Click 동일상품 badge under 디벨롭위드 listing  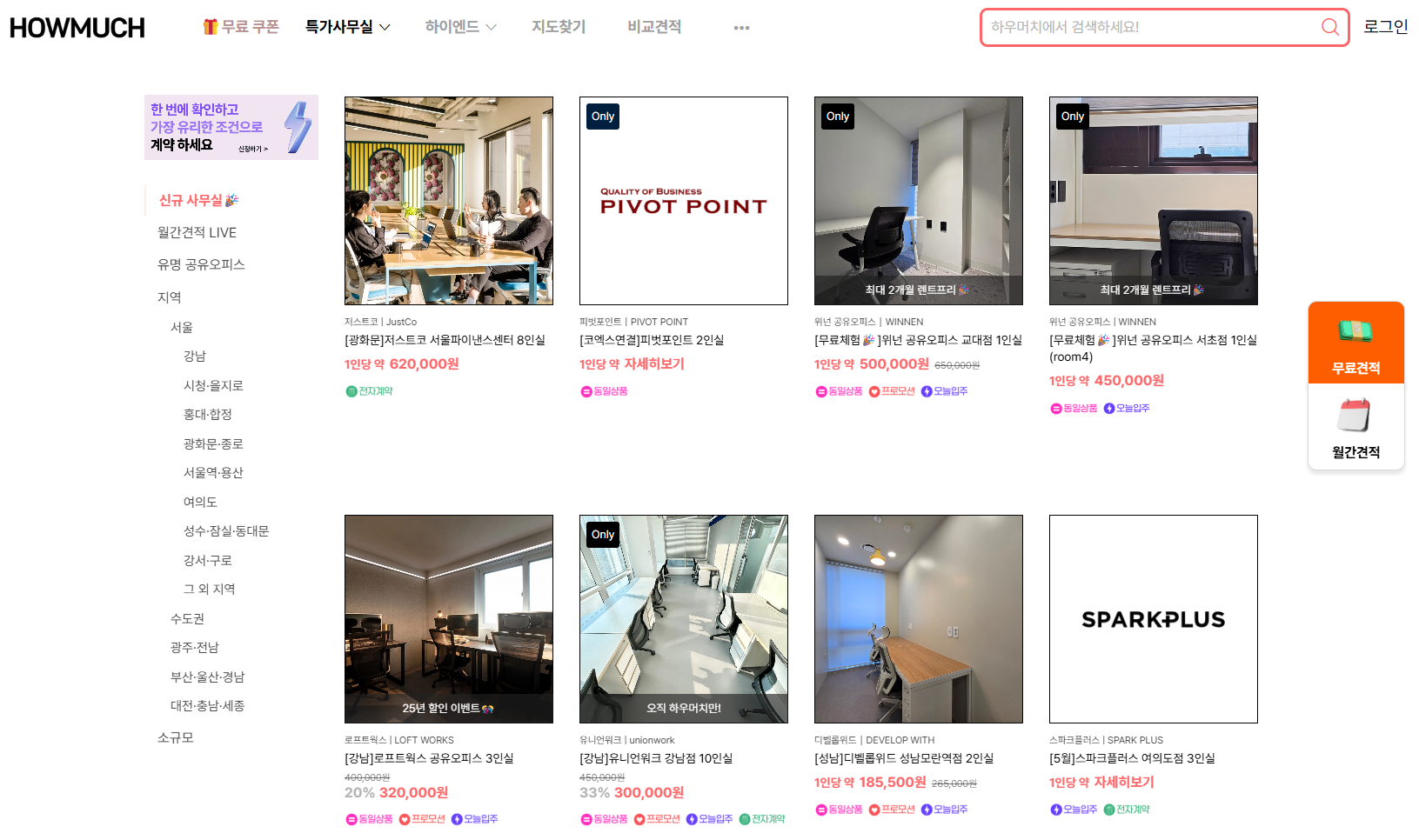click(x=839, y=810)
